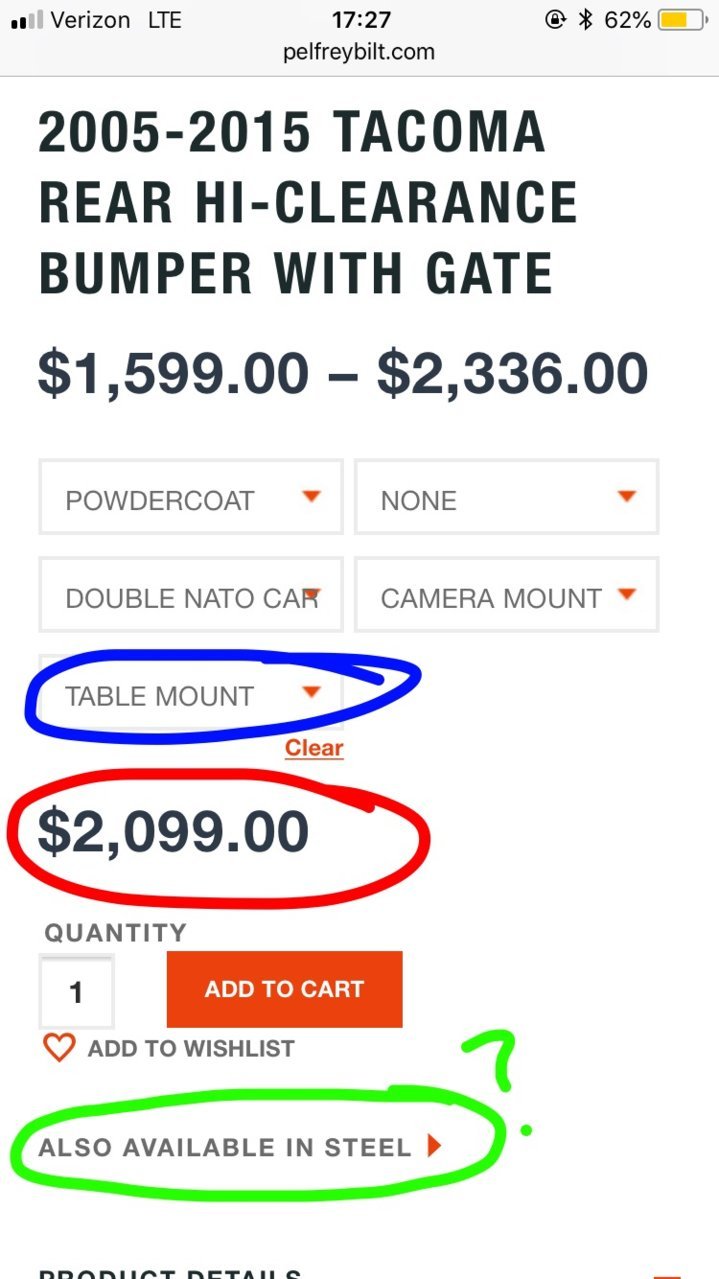Tap the battery indicator in status bar

(685, 20)
